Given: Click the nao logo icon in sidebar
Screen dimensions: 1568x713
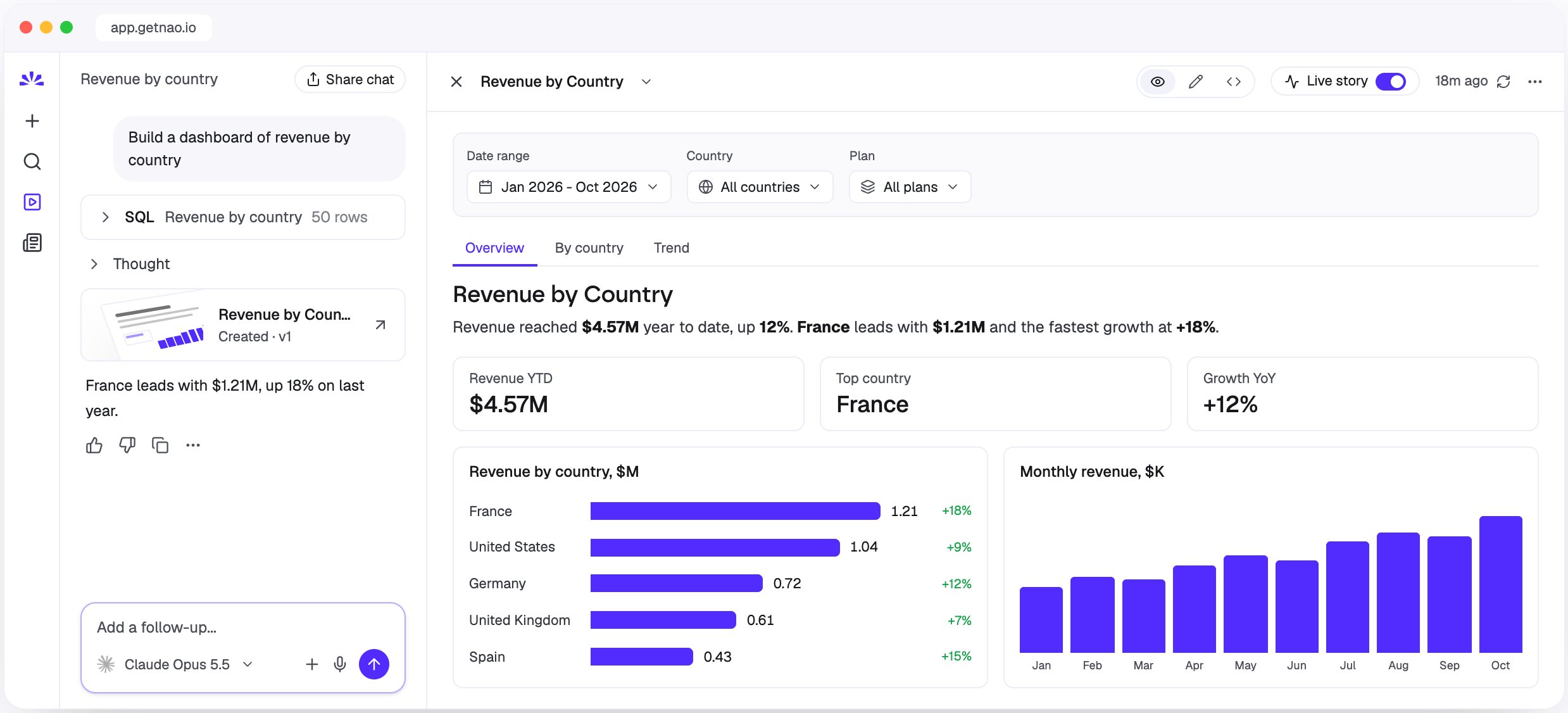Looking at the screenshot, I should 32,79.
